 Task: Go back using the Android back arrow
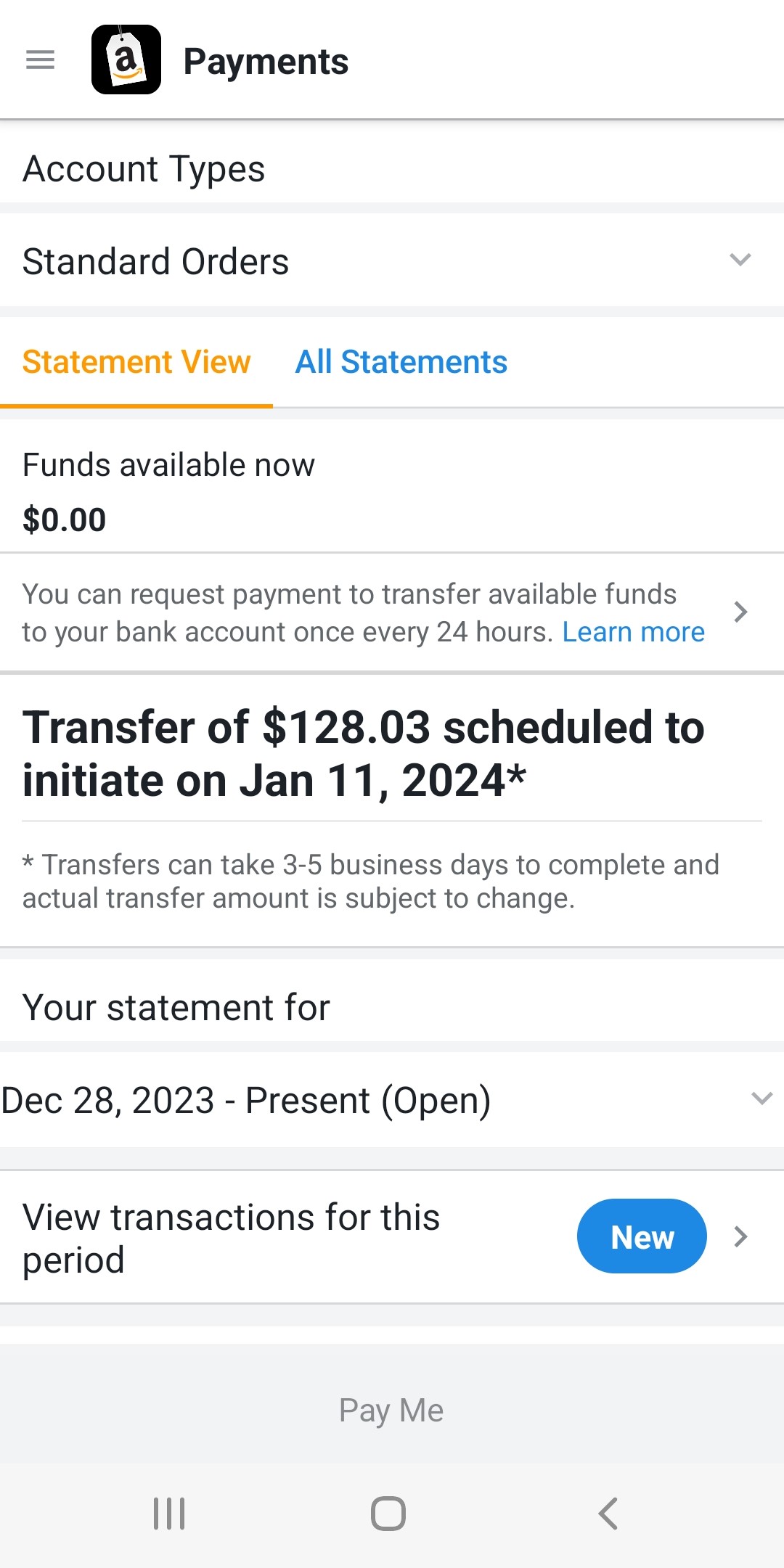pos(608,1514)
